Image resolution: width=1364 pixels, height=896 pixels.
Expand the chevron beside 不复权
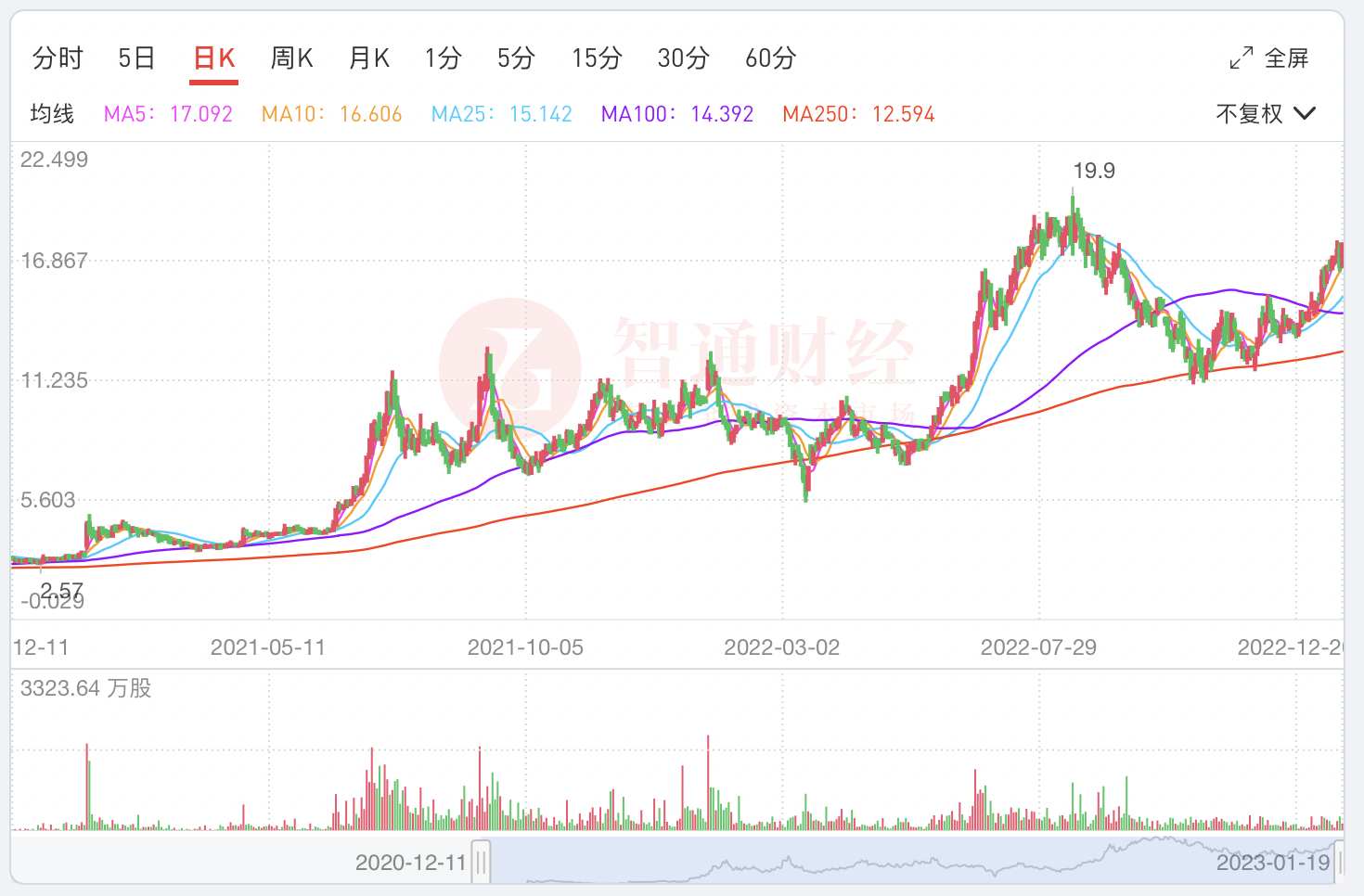[1305, 113]
